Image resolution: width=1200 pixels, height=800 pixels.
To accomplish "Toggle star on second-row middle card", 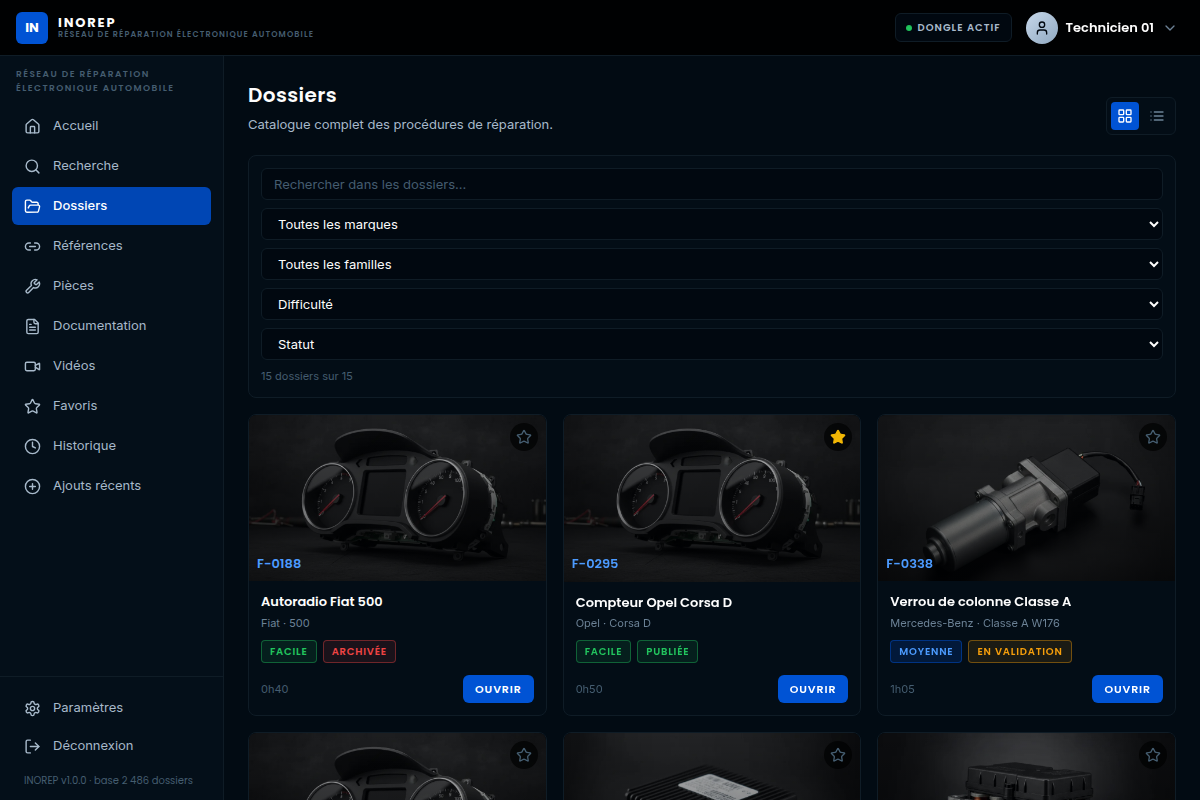I will click(838, 755).
